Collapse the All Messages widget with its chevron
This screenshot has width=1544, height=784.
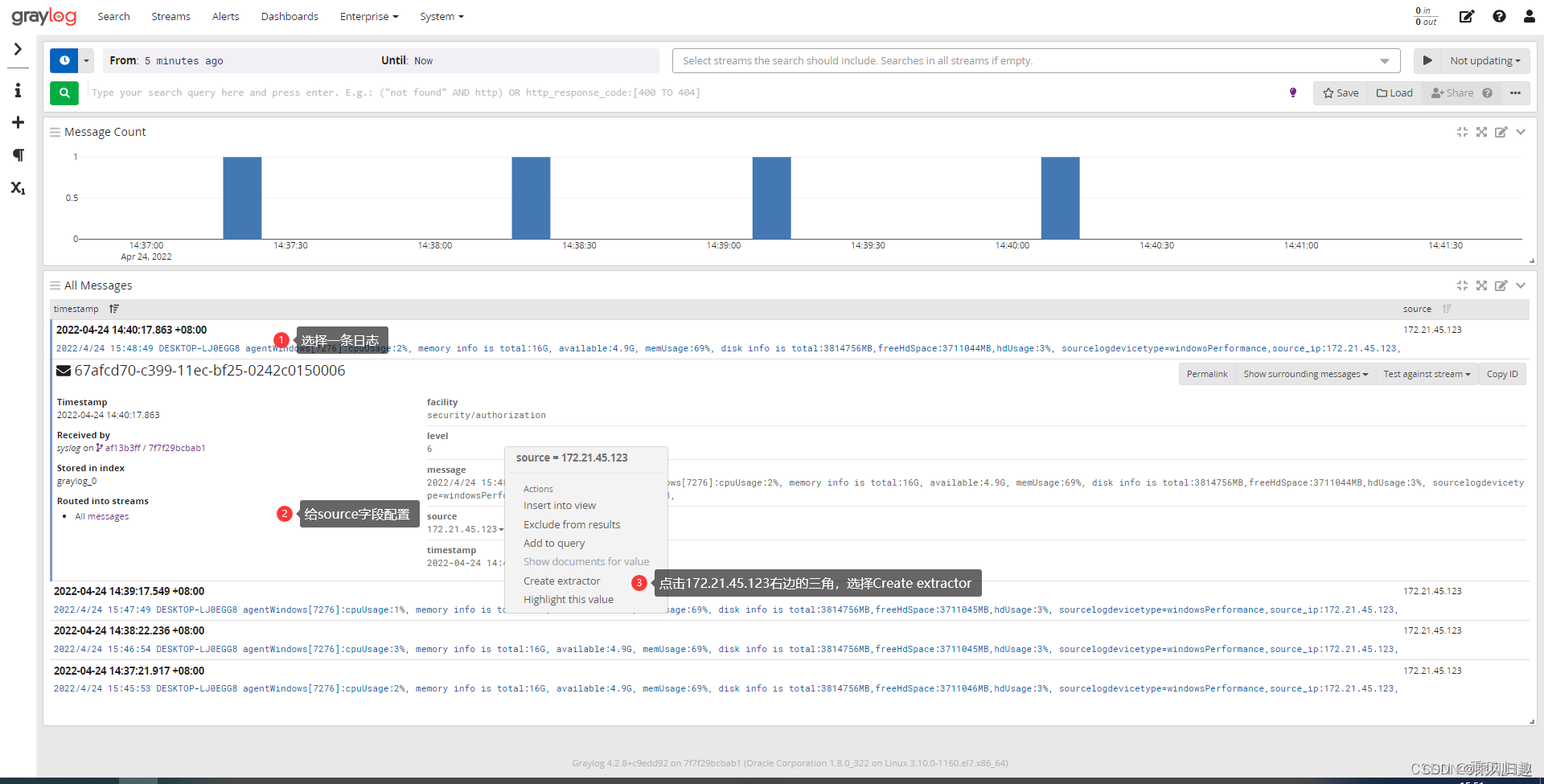pos(1521,285)
